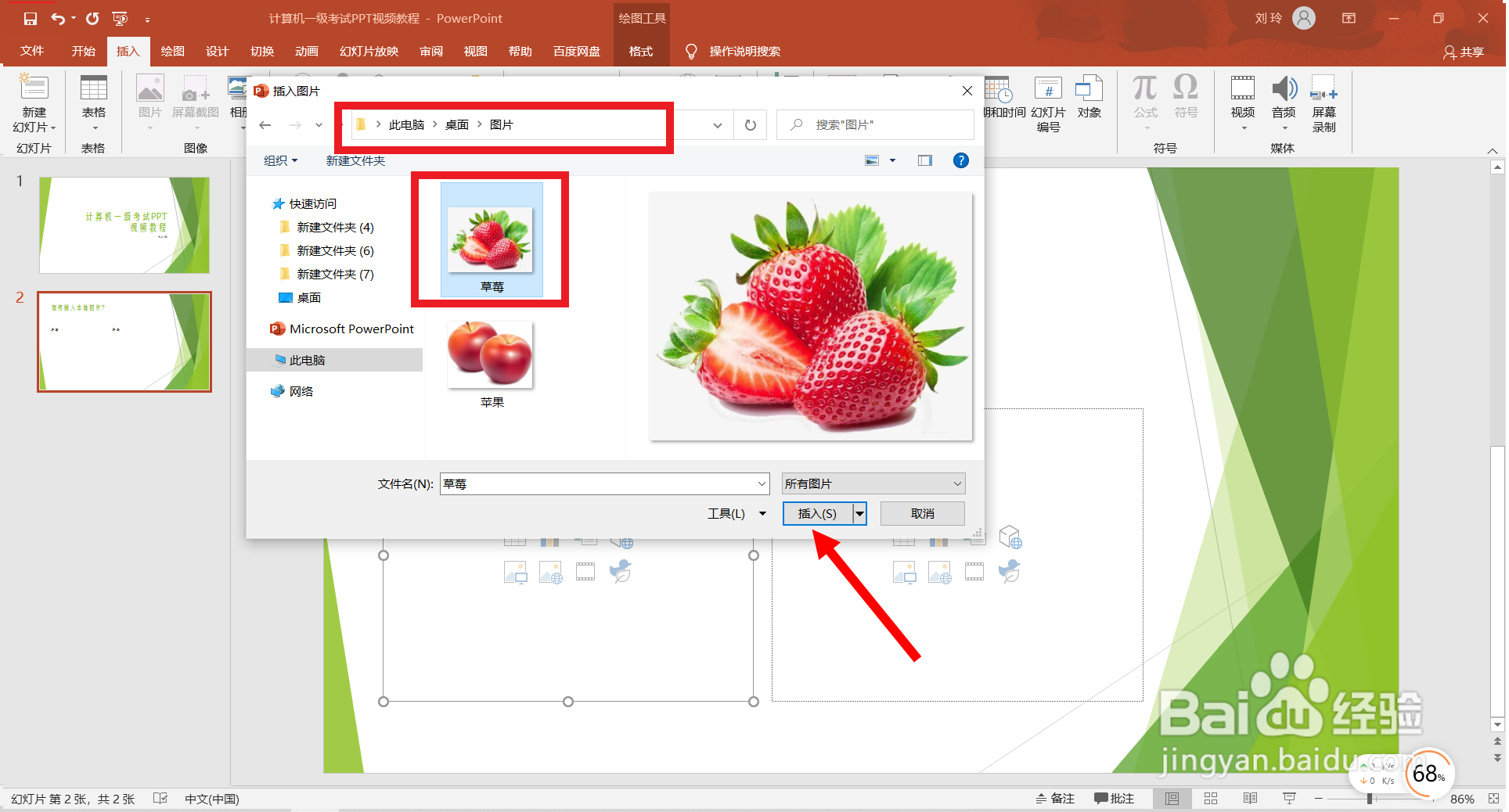Click the 屏幕截图 screenshot icon
The height and width of the screenshot is (812, 1509).
195,88
